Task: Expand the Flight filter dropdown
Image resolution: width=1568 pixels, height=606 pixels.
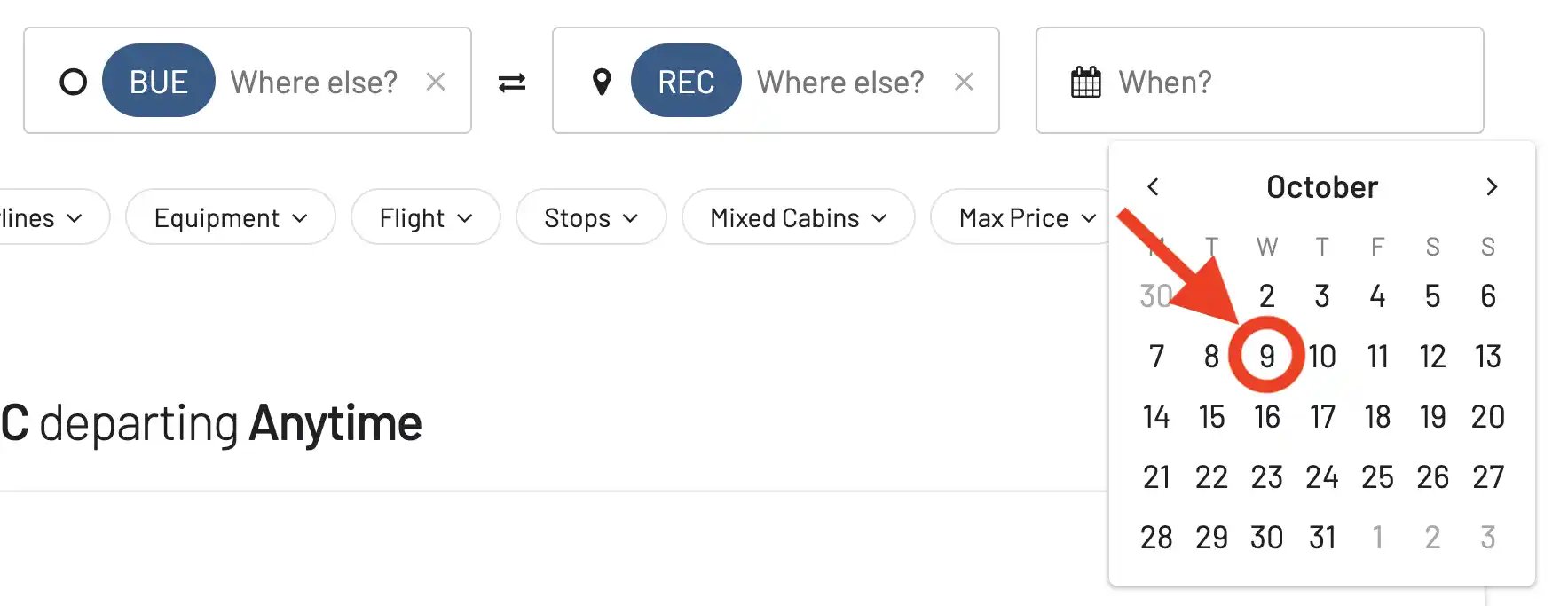Action: tap(426, 217)
